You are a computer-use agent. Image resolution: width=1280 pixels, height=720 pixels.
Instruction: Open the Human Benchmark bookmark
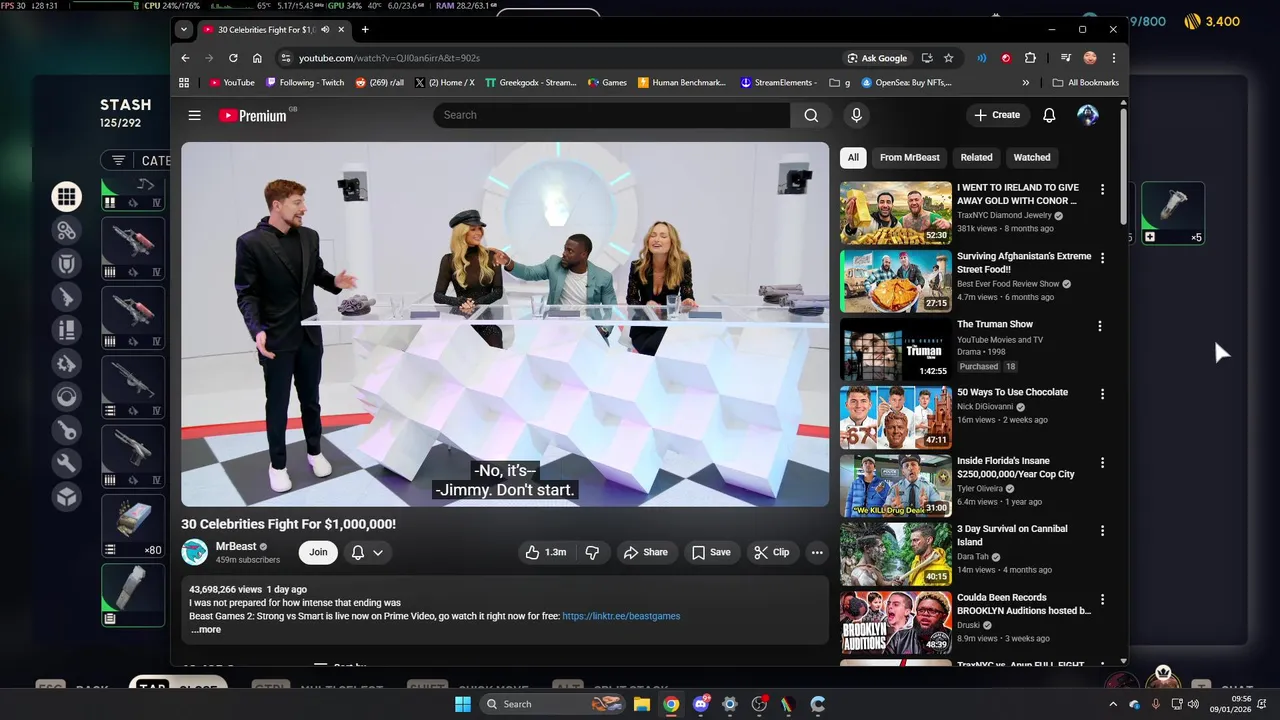tap(682, 83)
